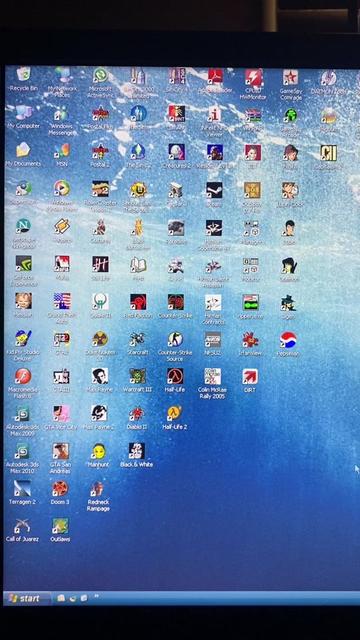Image resolution: width=360 pixels, height=640 pixels.
Task: Select the GameSpy Comrade icon
Action: click(290, 77)
